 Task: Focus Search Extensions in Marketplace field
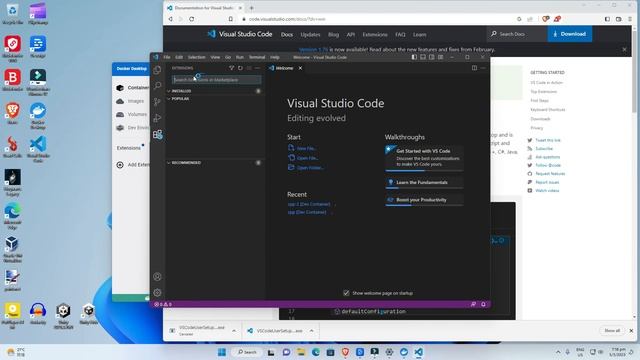216,80
